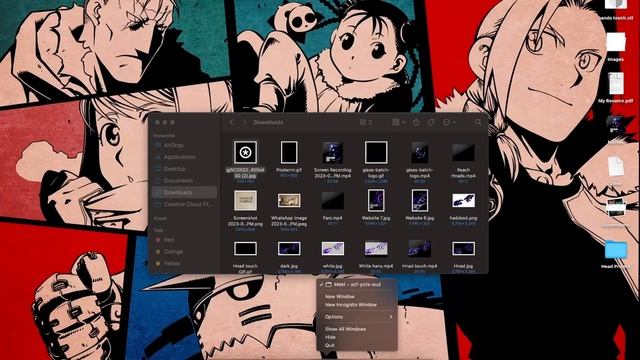Select the glass-batch-logo.mp4 file
This screenshot has width=640, height=360.
(420, 152)
